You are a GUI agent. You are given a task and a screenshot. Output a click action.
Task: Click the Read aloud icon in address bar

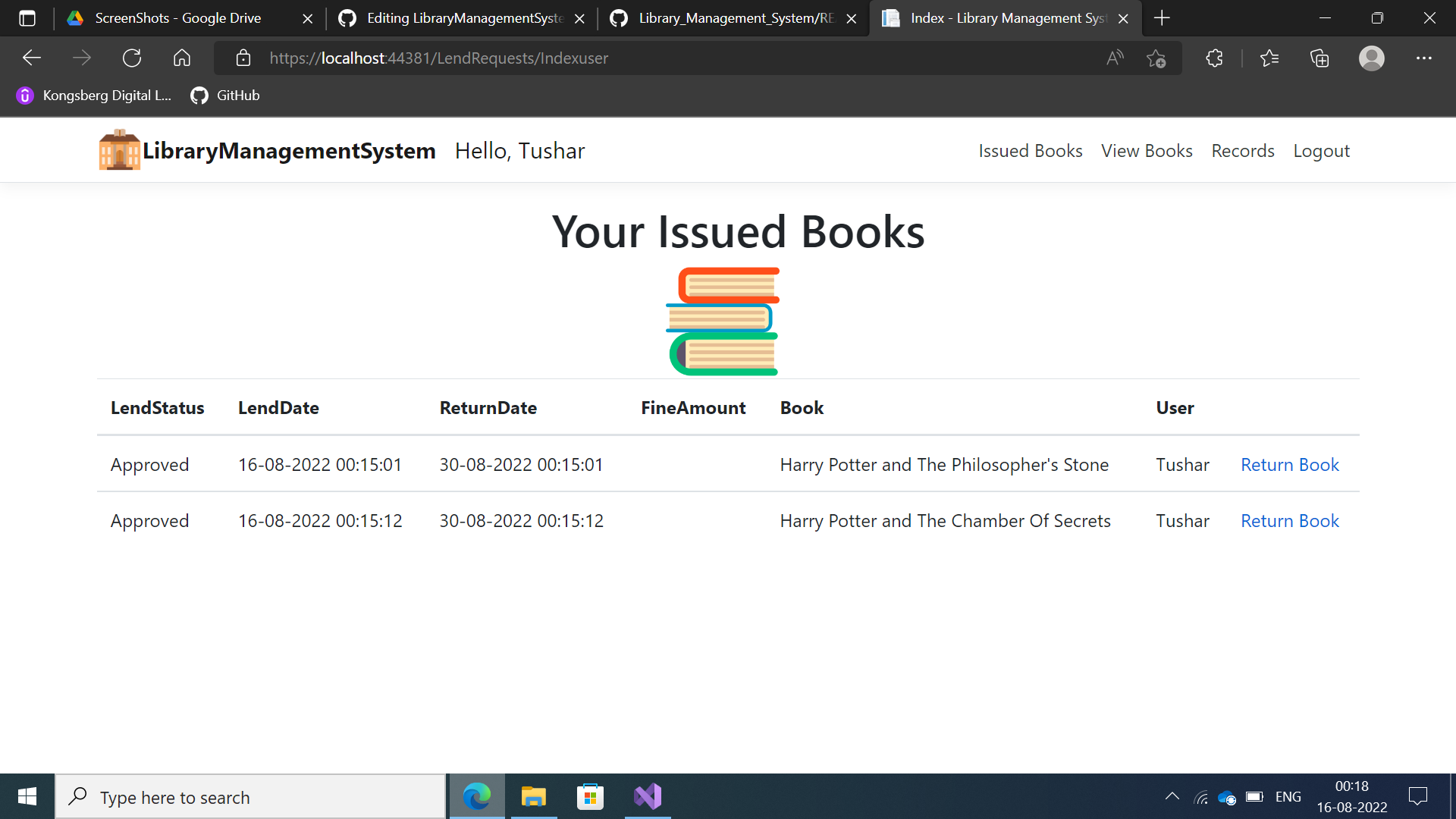click(1115, 58)
